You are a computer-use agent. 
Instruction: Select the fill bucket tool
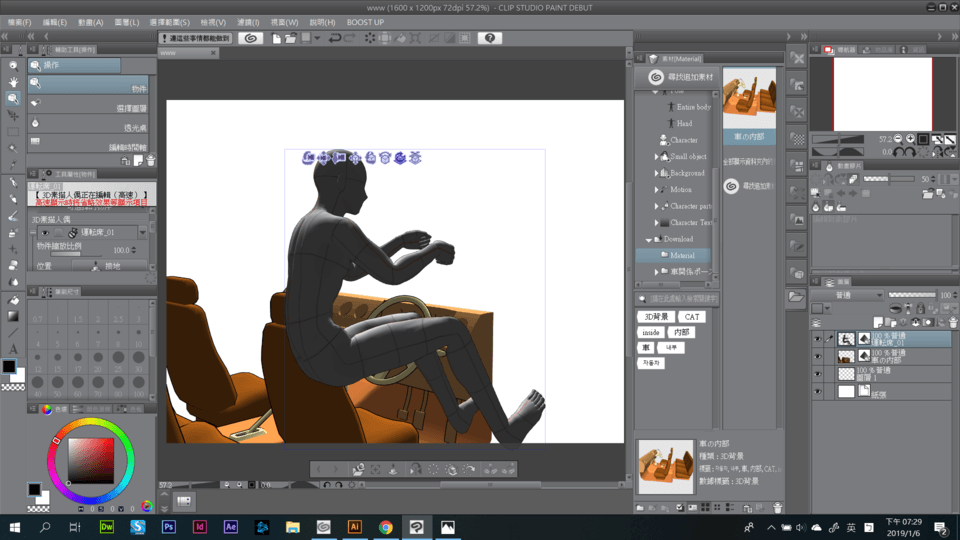pos(13,300)
